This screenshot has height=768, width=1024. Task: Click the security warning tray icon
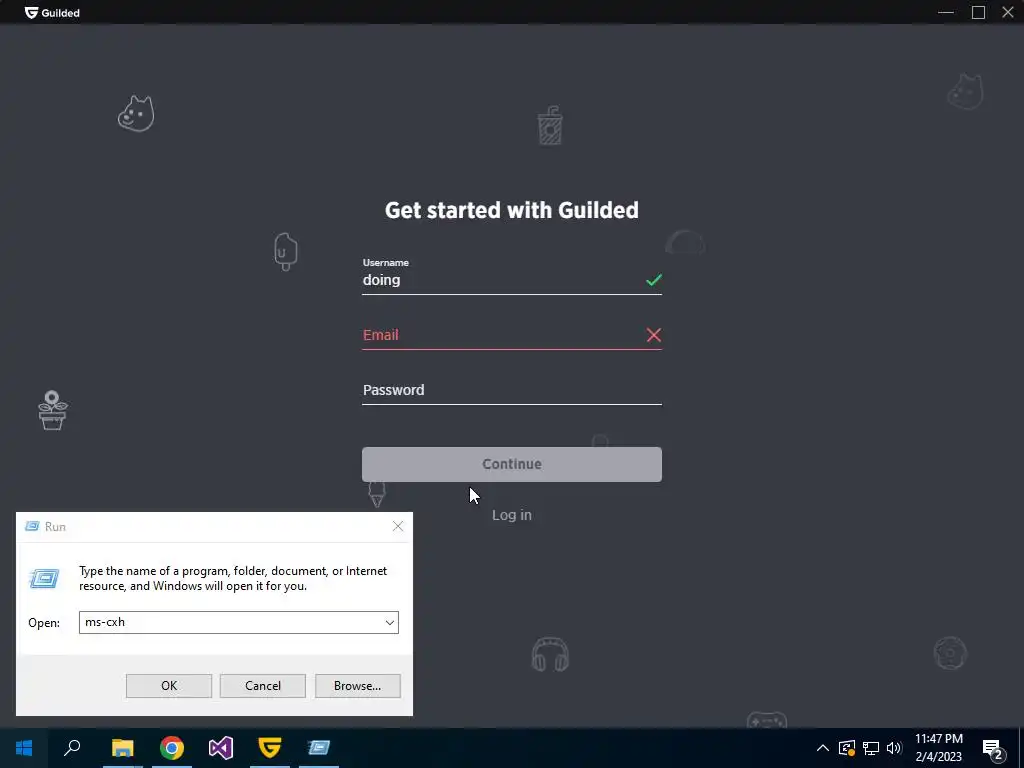click(x=847, y=748)
